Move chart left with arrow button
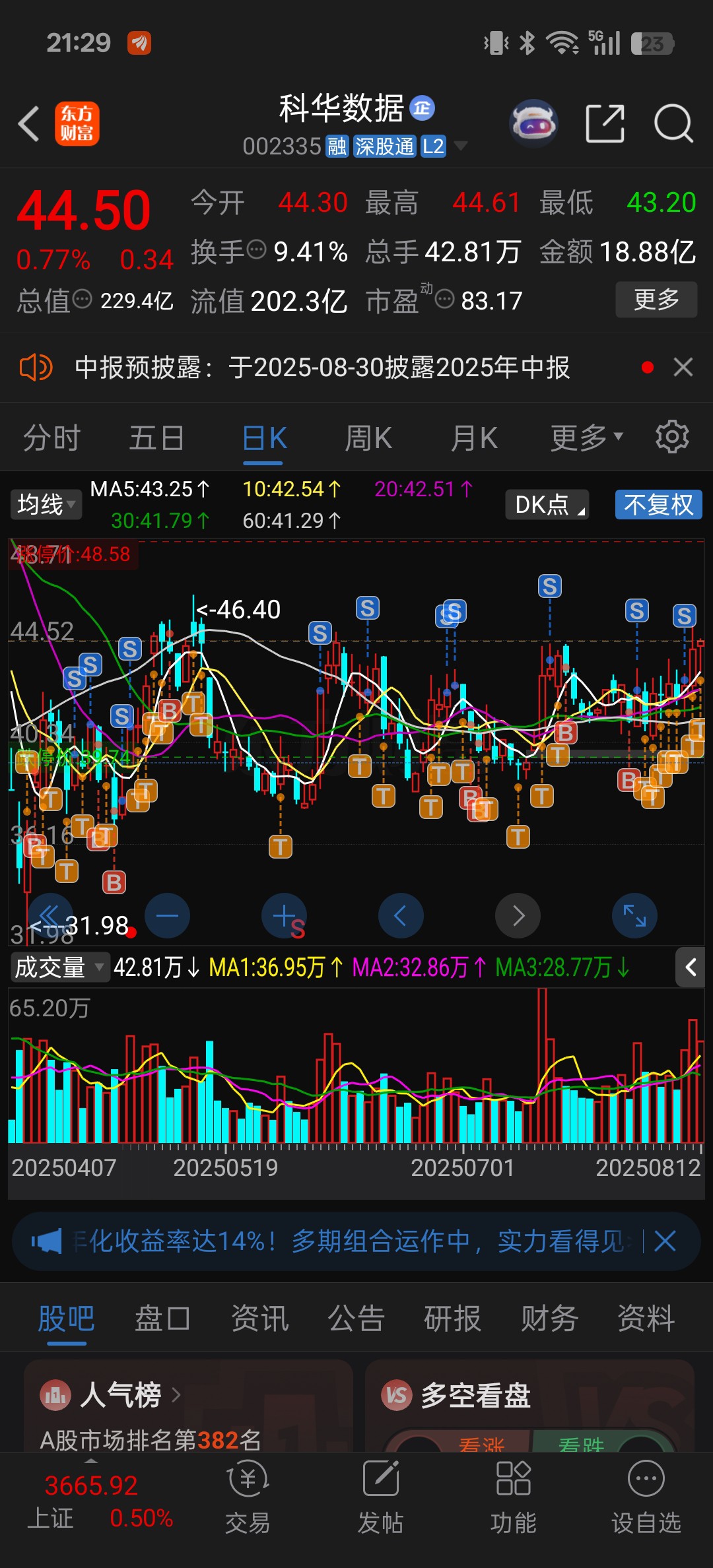Viewport: 713px width, 1568px height. 401,915
